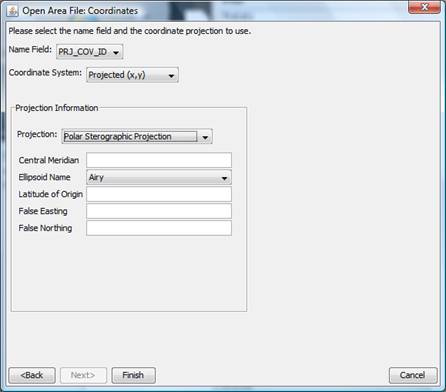
Task: Click the False Easting input box
Action: (159, 211)
